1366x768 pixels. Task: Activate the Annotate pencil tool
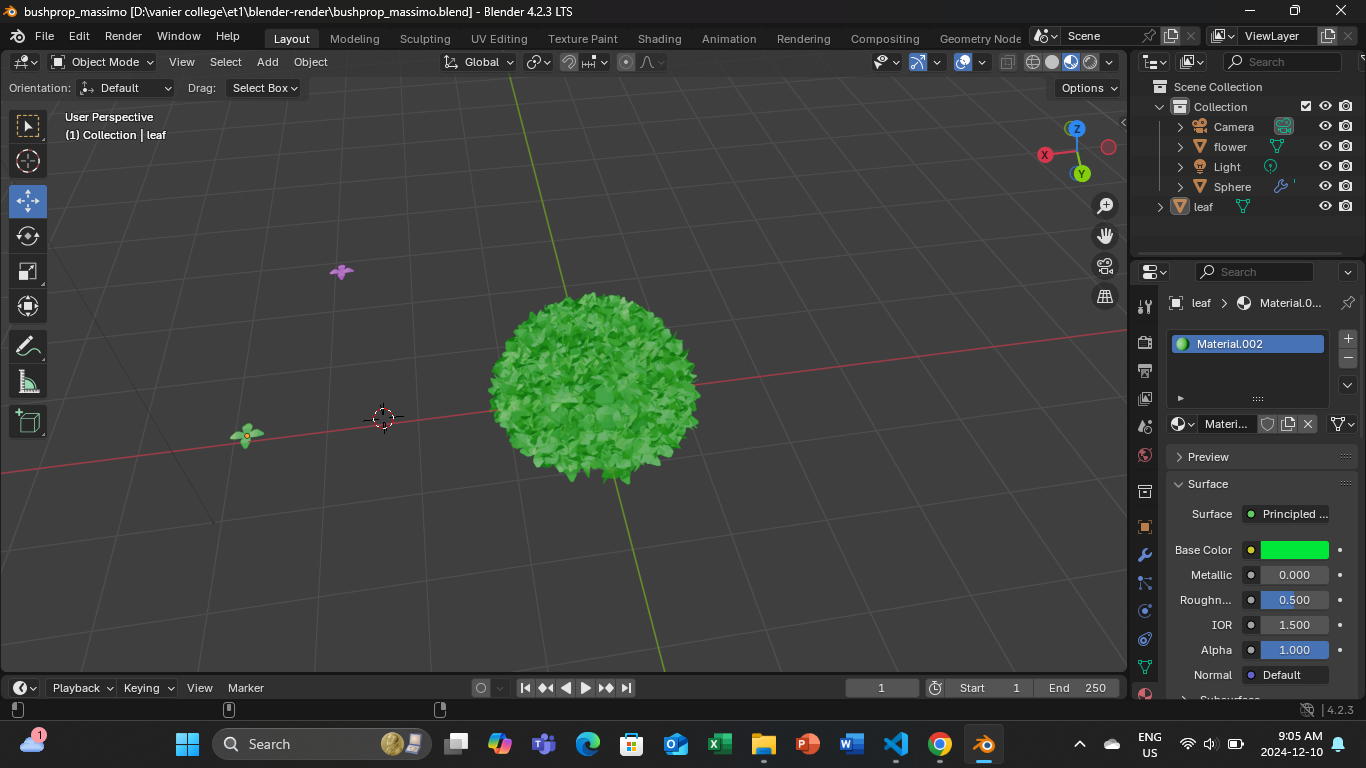tap(28, 347)
